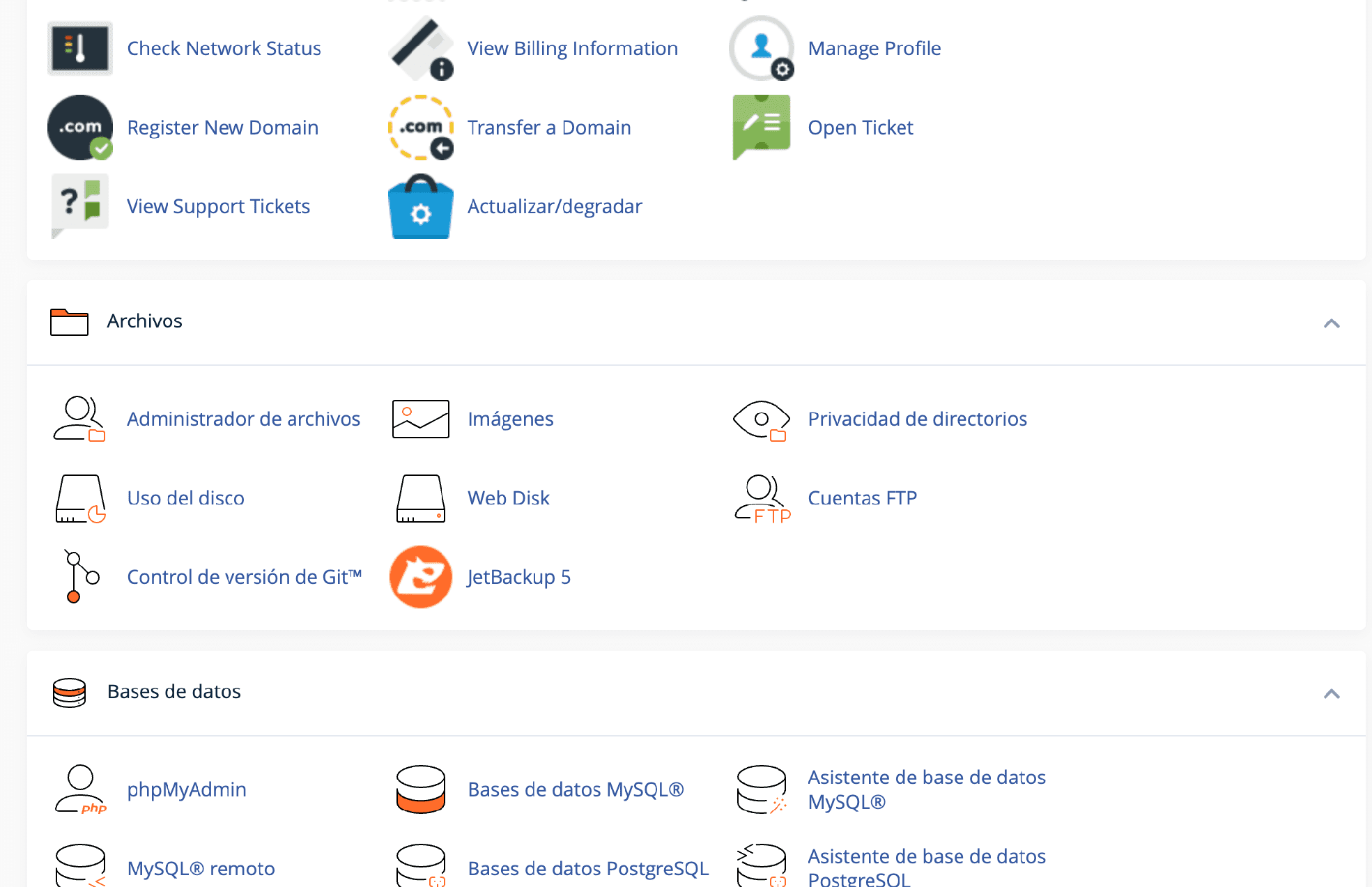The height and width of the screenshot is (887, 1372).
Task: Click Transfer a Domain link
Action: [x=548, y=128]
